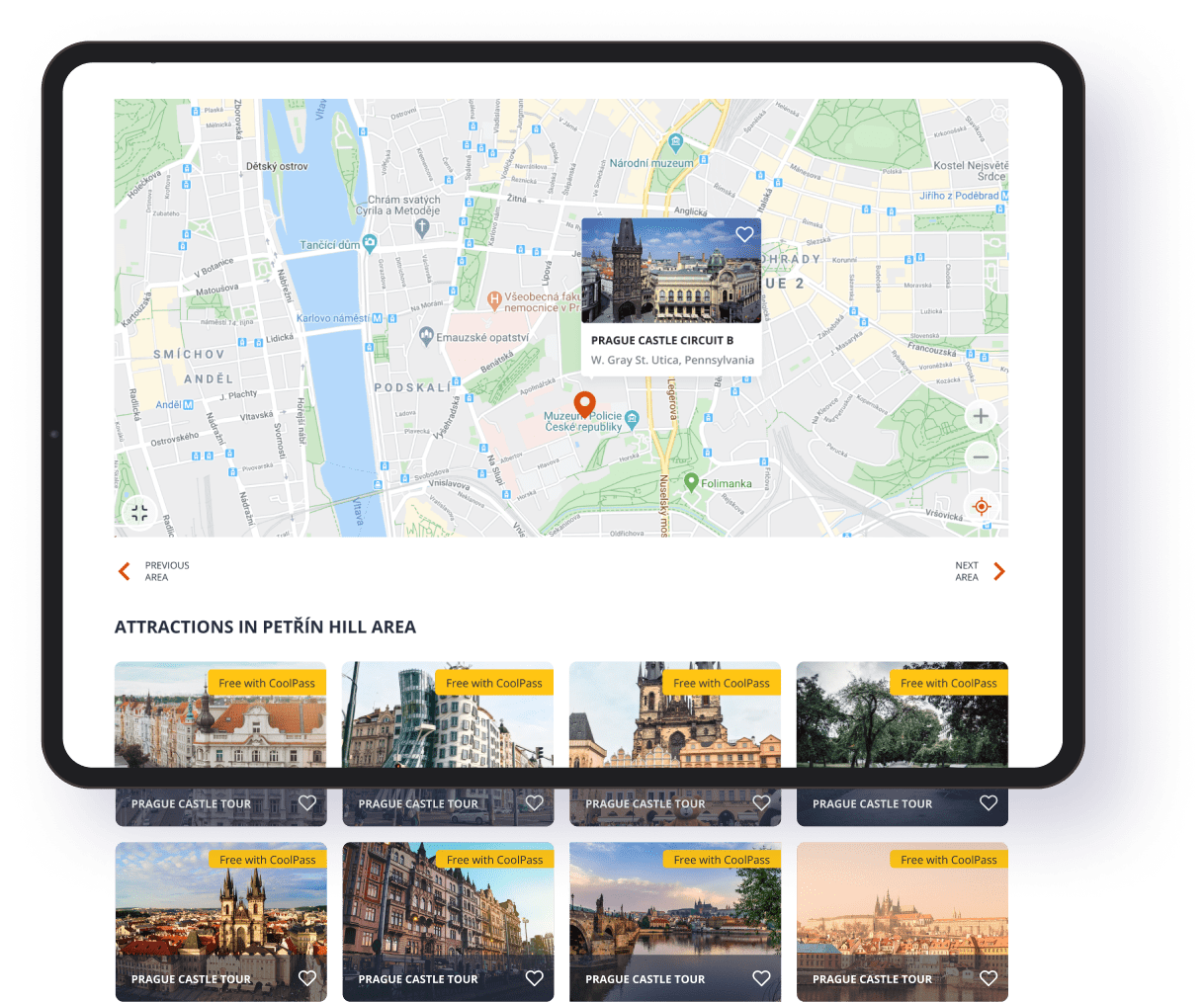Zoom in on the map with plus button
The image size is (1204, 1002).
pyautogui.click(x=980, y=416)
